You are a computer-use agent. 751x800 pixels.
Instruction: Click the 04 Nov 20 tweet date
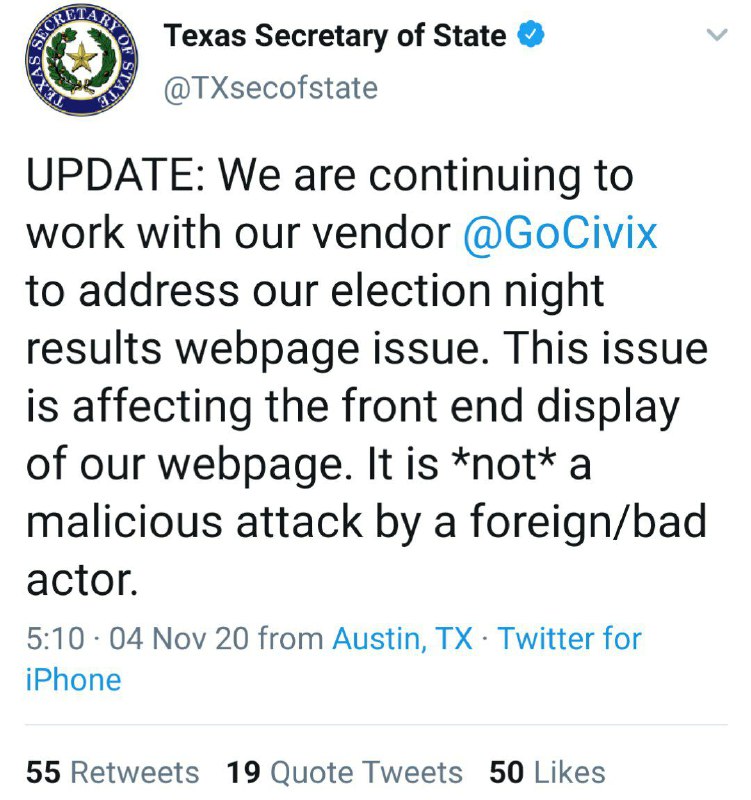[x=179, y=639]
